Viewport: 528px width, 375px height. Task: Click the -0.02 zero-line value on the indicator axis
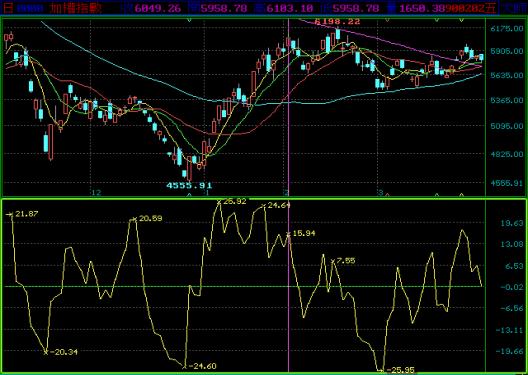(x=512, y=287)
